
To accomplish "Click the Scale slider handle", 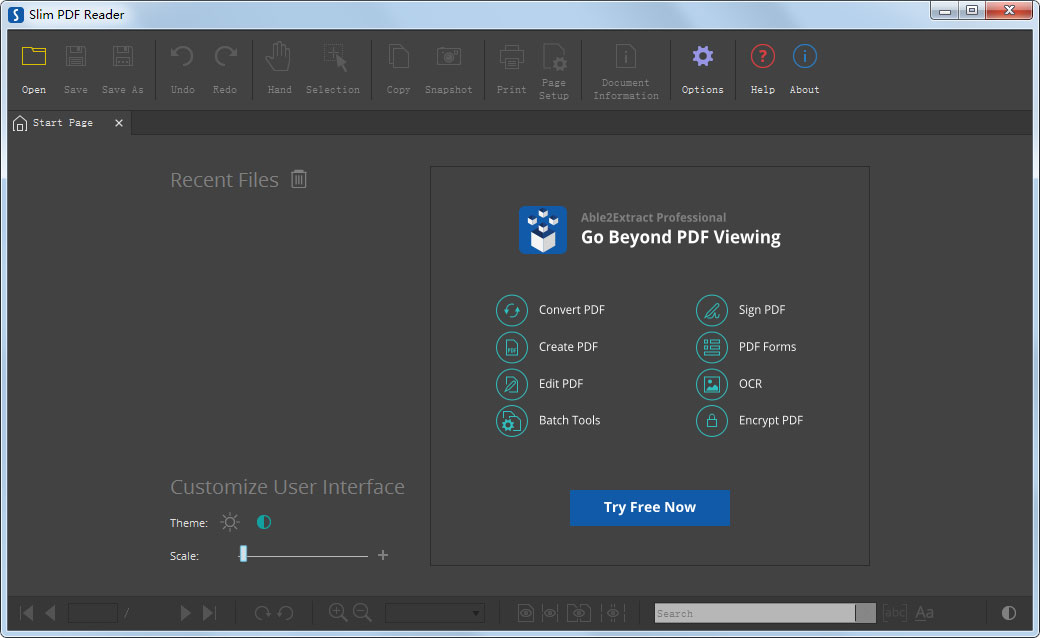I will [x=243, y=555].
